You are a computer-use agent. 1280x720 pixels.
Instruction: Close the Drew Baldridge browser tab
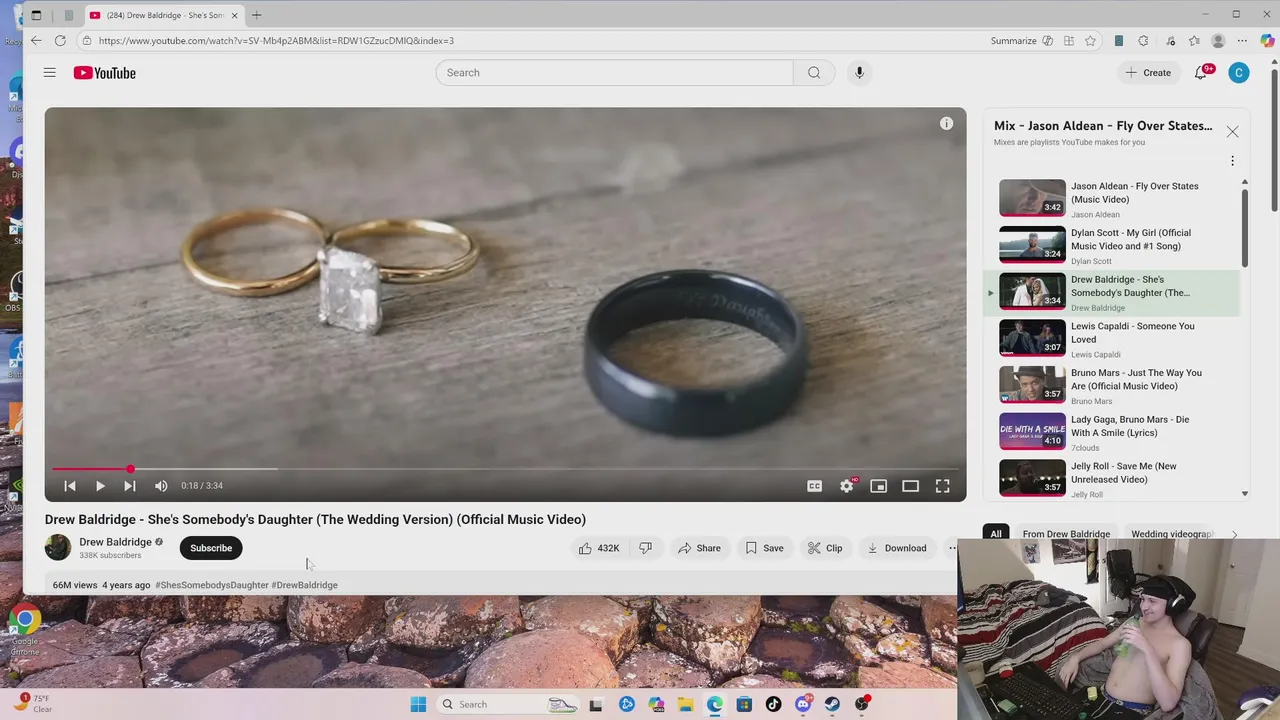click(235, 15)
